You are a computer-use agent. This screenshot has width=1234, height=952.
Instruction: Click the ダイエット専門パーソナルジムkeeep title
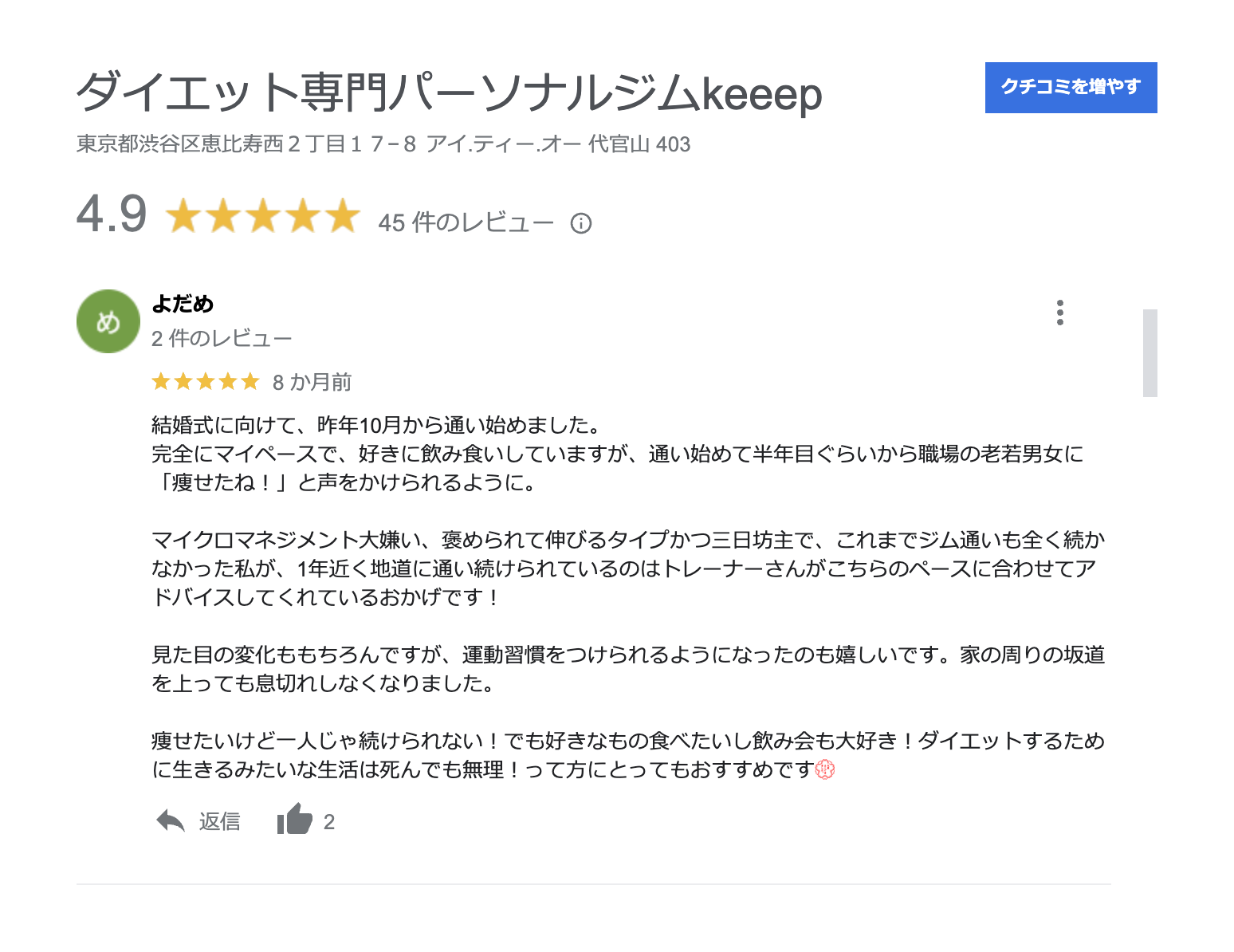449,92
